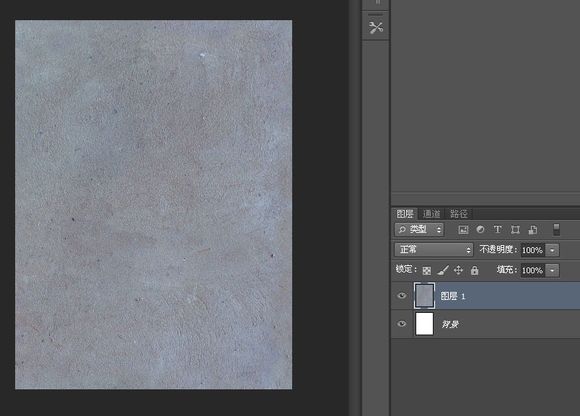
Task: Switch to the 图层 tab
Action: 405,214
